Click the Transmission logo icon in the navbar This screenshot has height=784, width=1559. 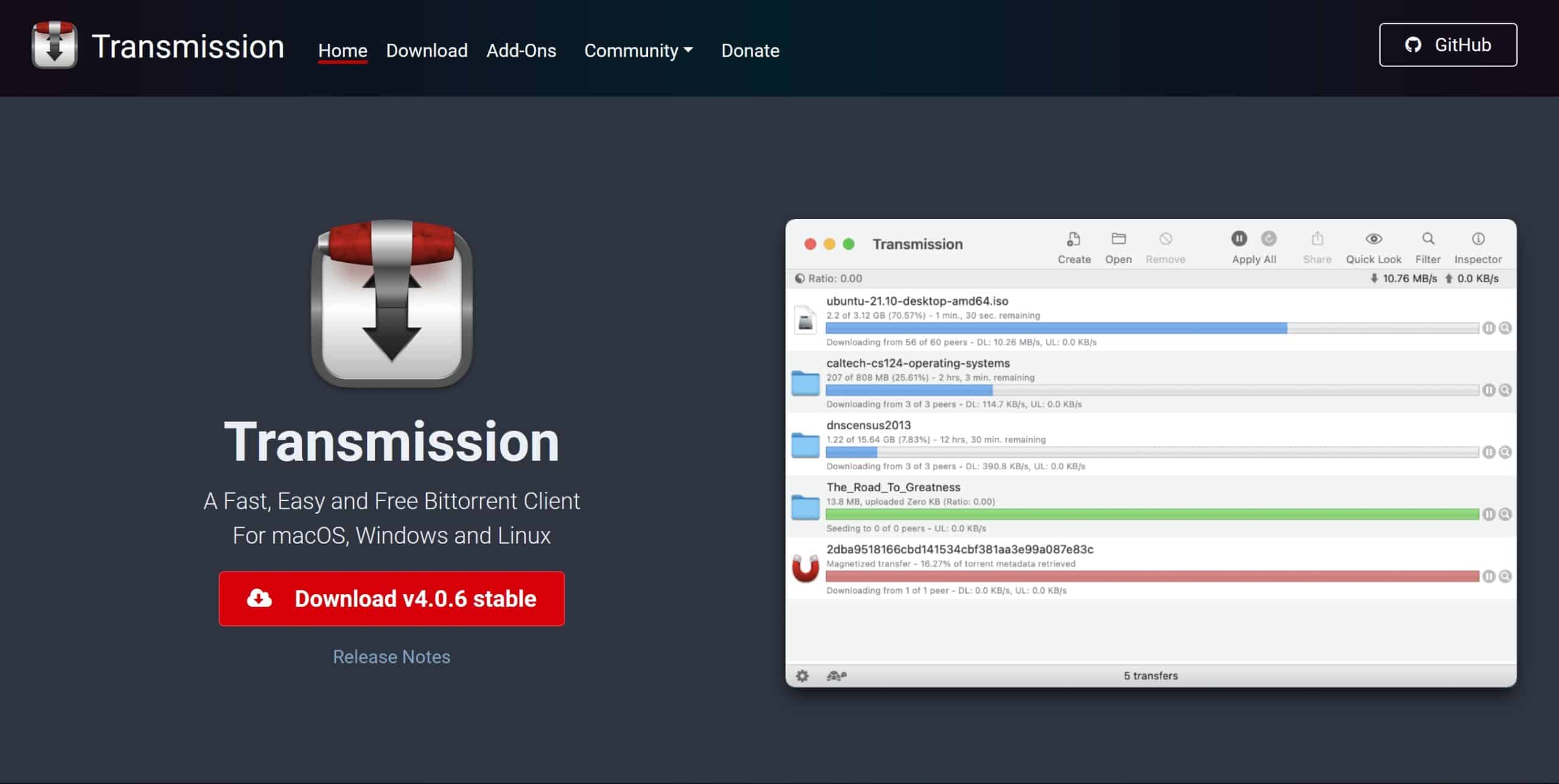pos(54,45)
